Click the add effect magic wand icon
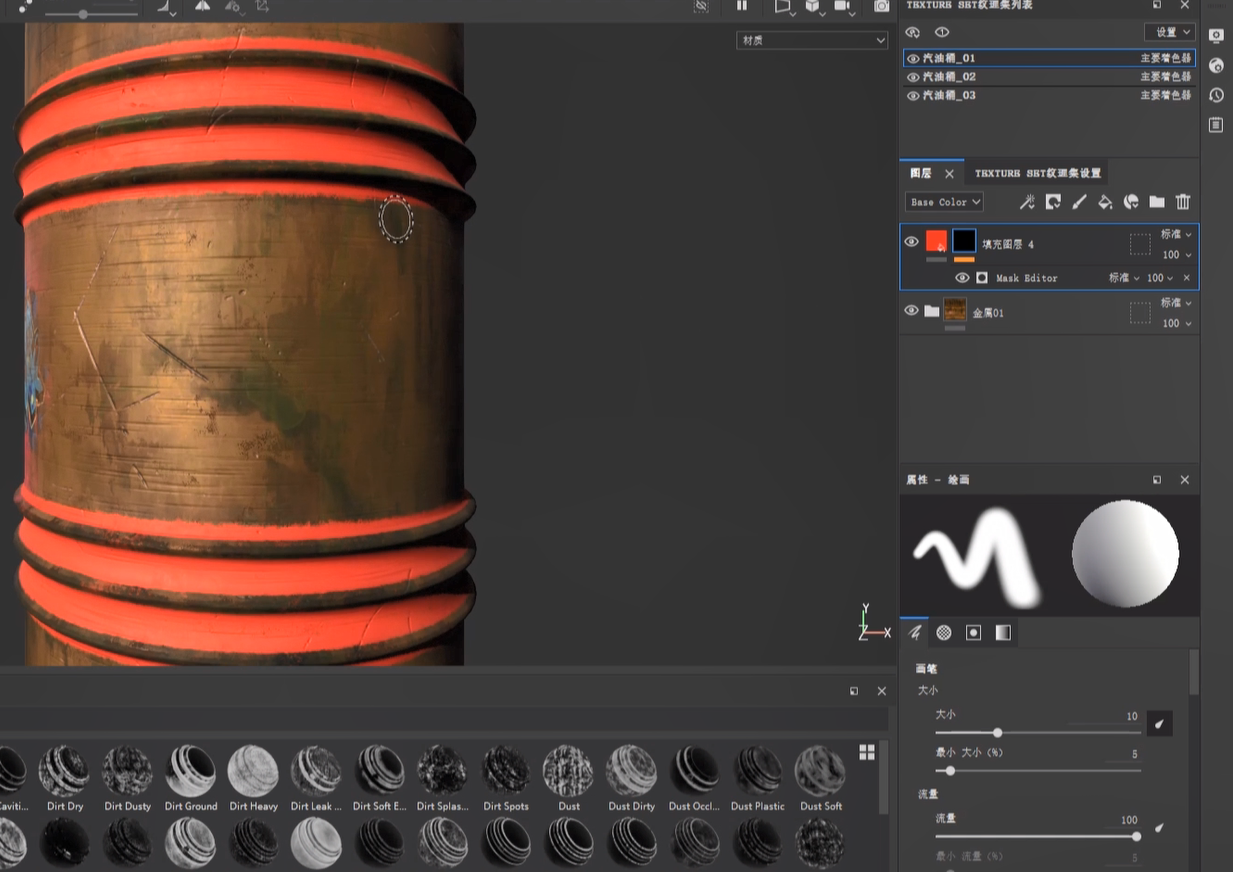The image size is (1233, 872). point(1027,202)
